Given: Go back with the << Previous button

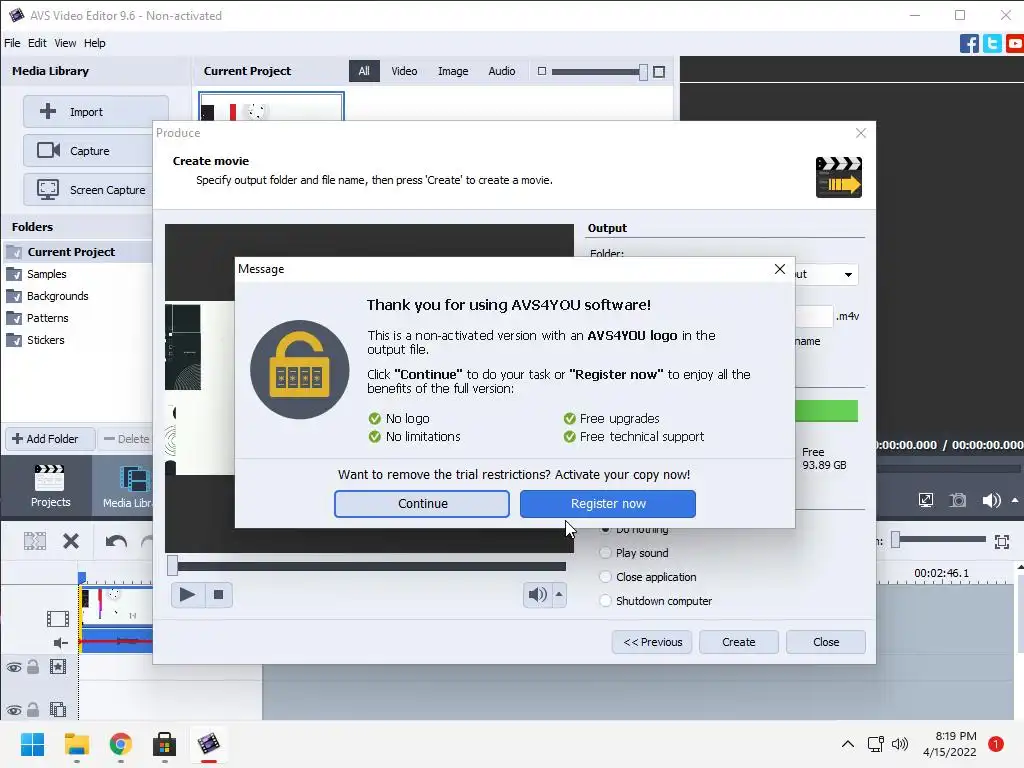Looking at the screenshot, I should (x=652, y=642).
